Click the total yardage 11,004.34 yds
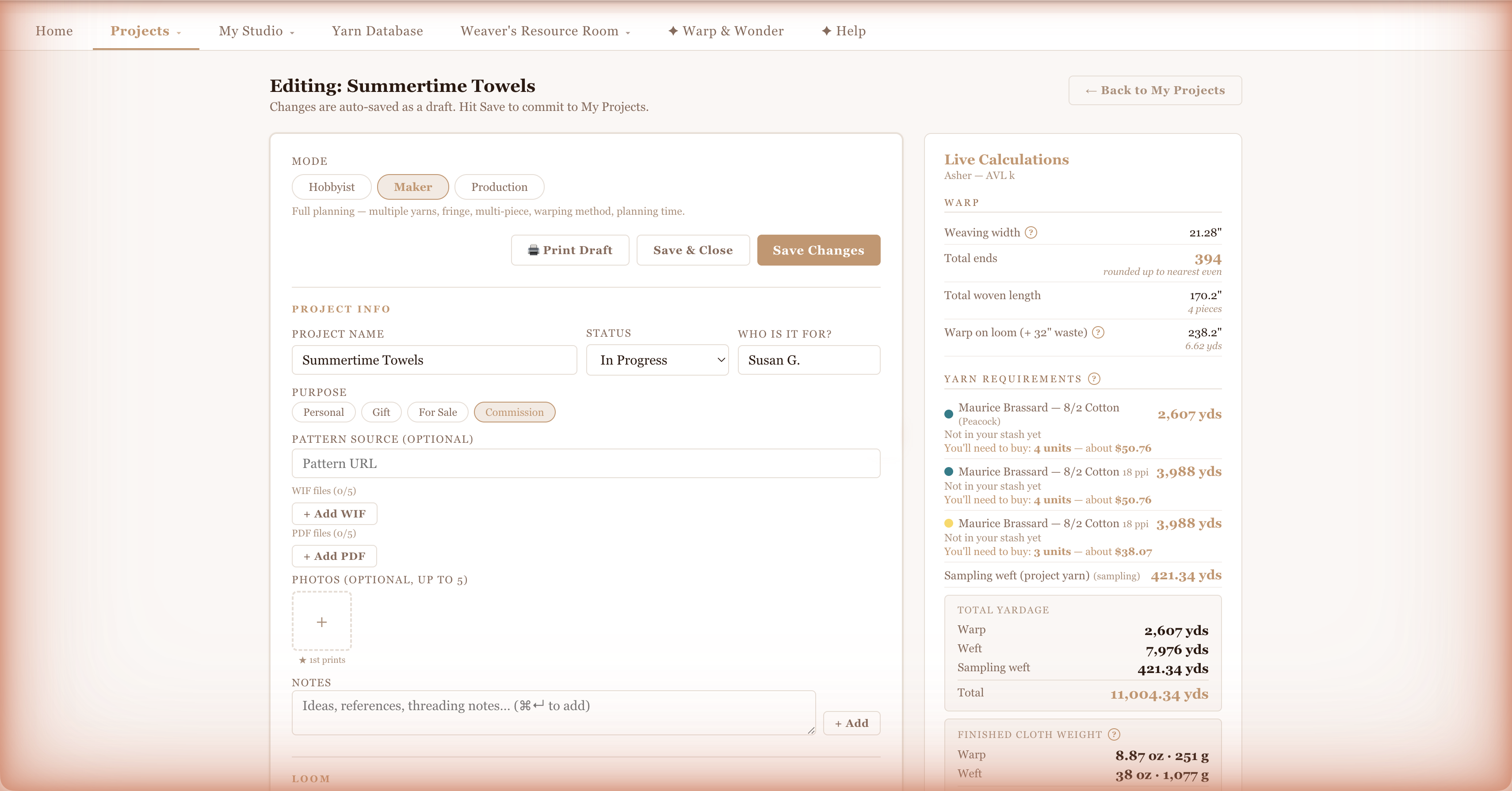1512x791 pixels. click(1159, 694)
